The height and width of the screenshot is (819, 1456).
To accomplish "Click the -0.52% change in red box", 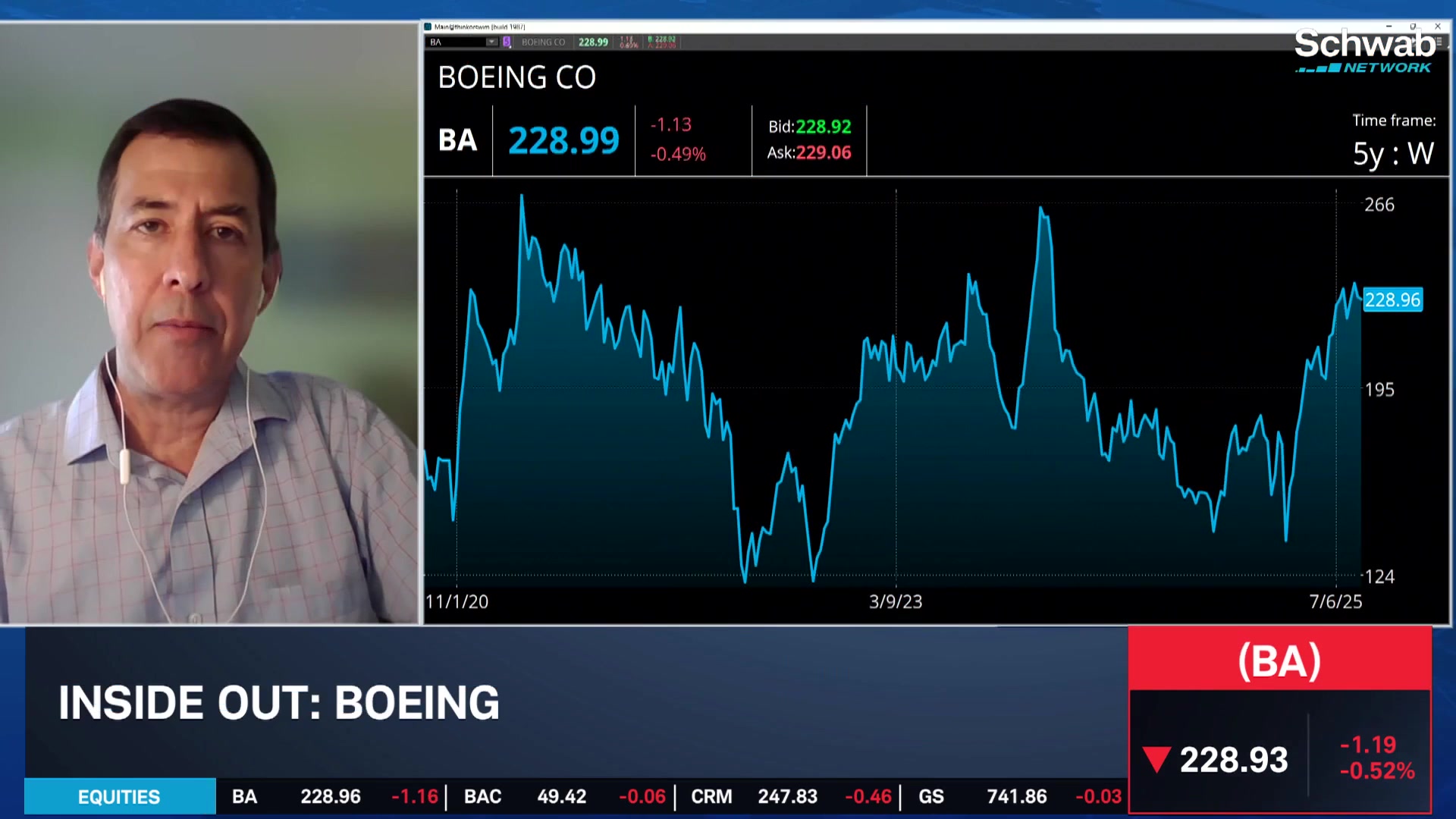I will click(1377, 771).
